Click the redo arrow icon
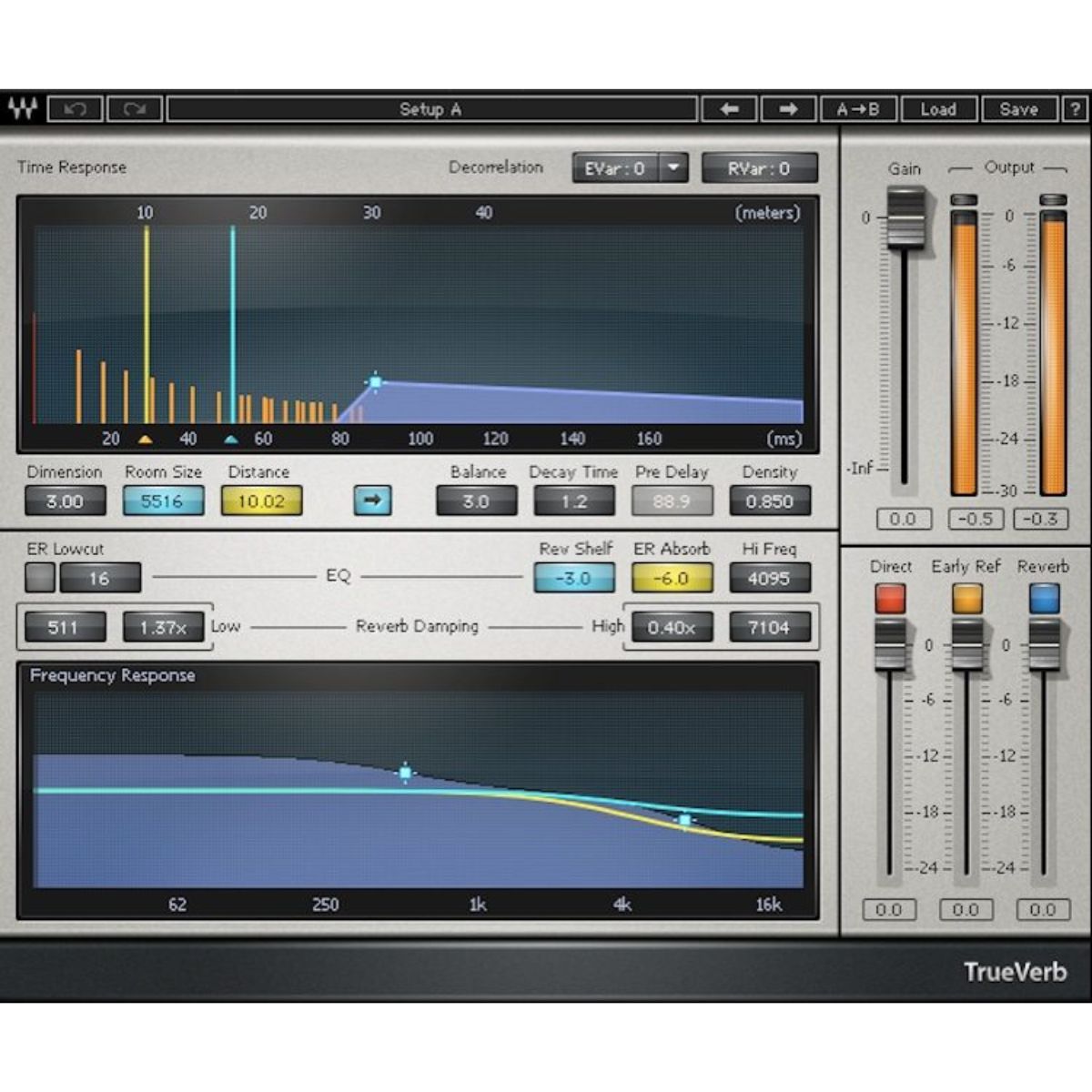This screenshot has height=1092, width=1092. (134, 109)
